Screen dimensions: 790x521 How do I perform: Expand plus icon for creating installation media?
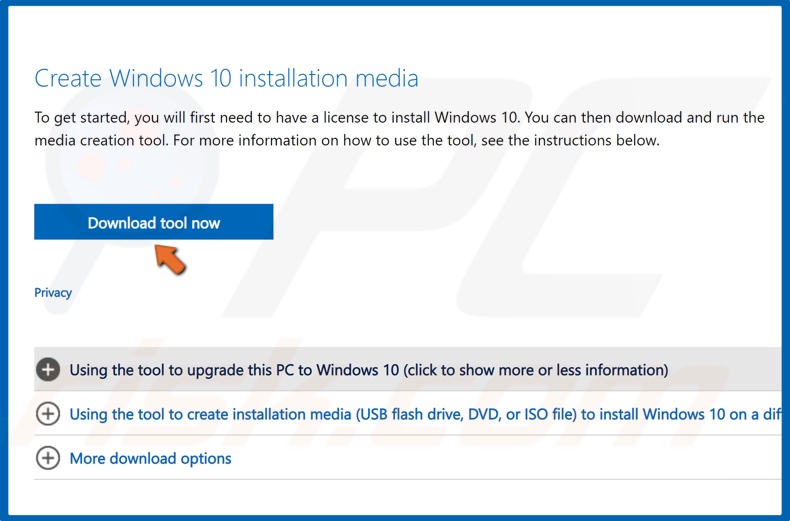click(48, 414)
